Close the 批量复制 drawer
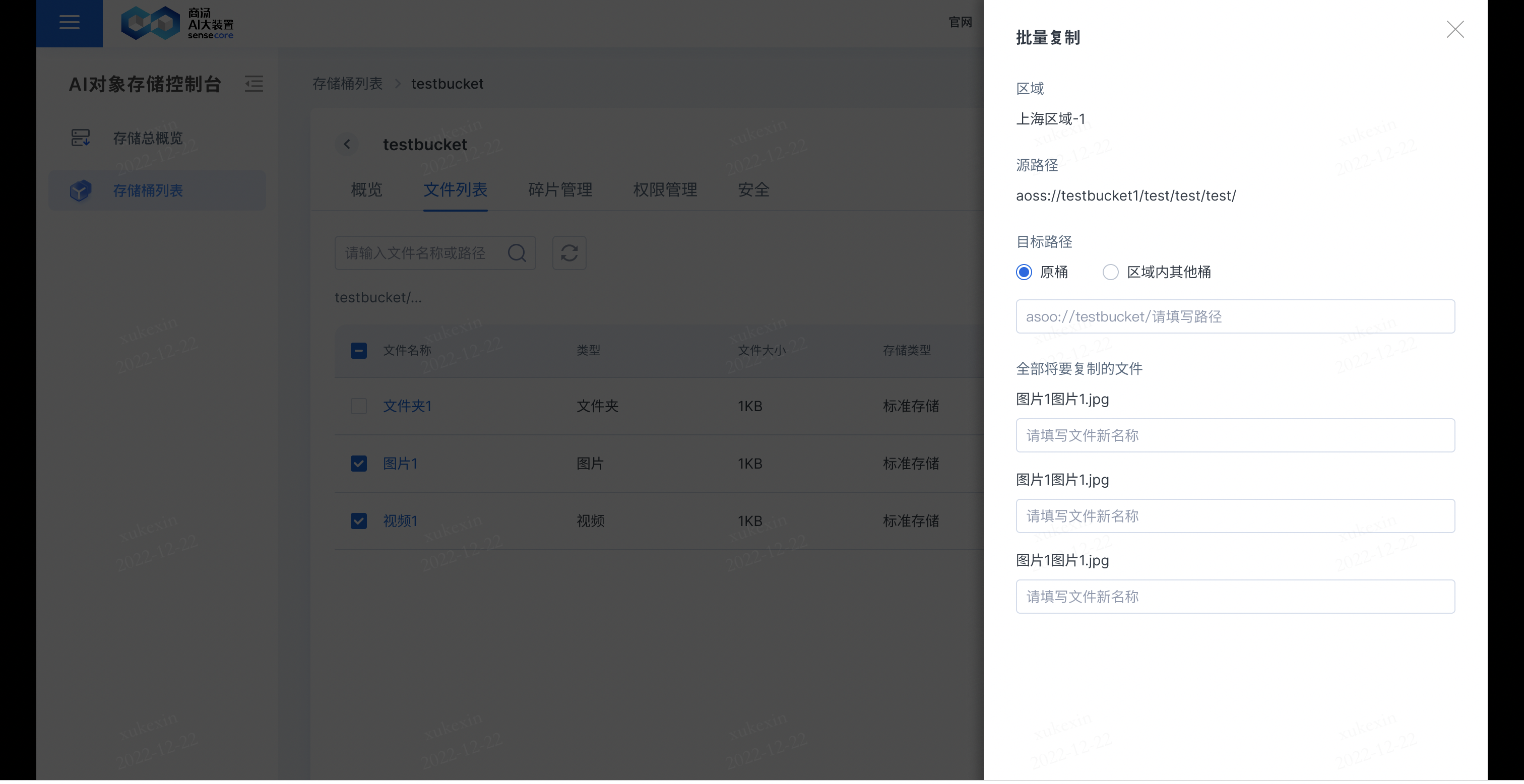The height and width of the screenshot is (784, 1524). 1455,29
